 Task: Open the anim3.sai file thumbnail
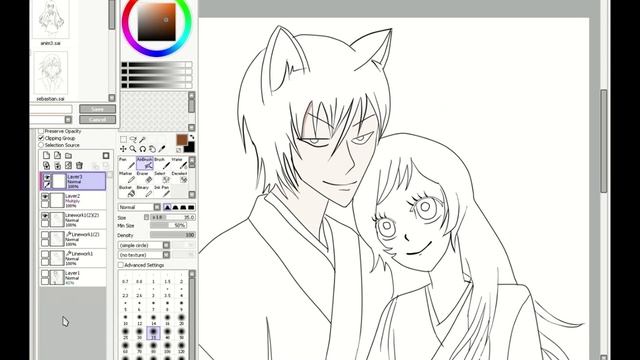[51, 20]
